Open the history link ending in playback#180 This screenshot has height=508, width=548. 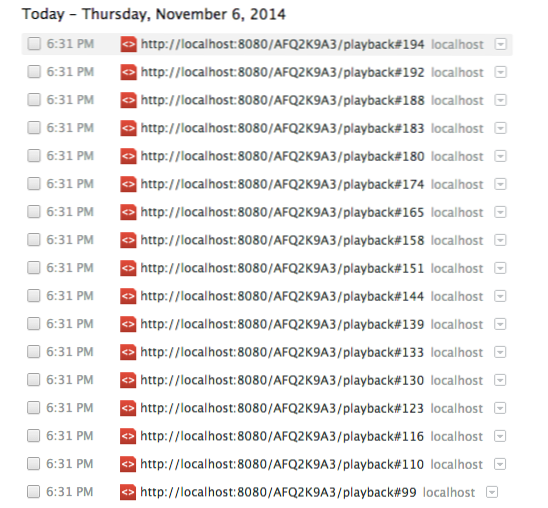pyautogui.click(x=282, y=156)
